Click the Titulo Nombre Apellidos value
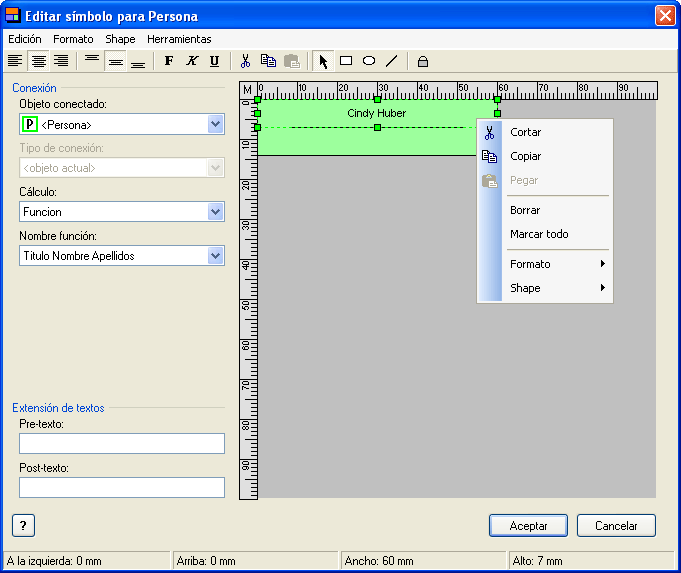 (x=79, y=256)
